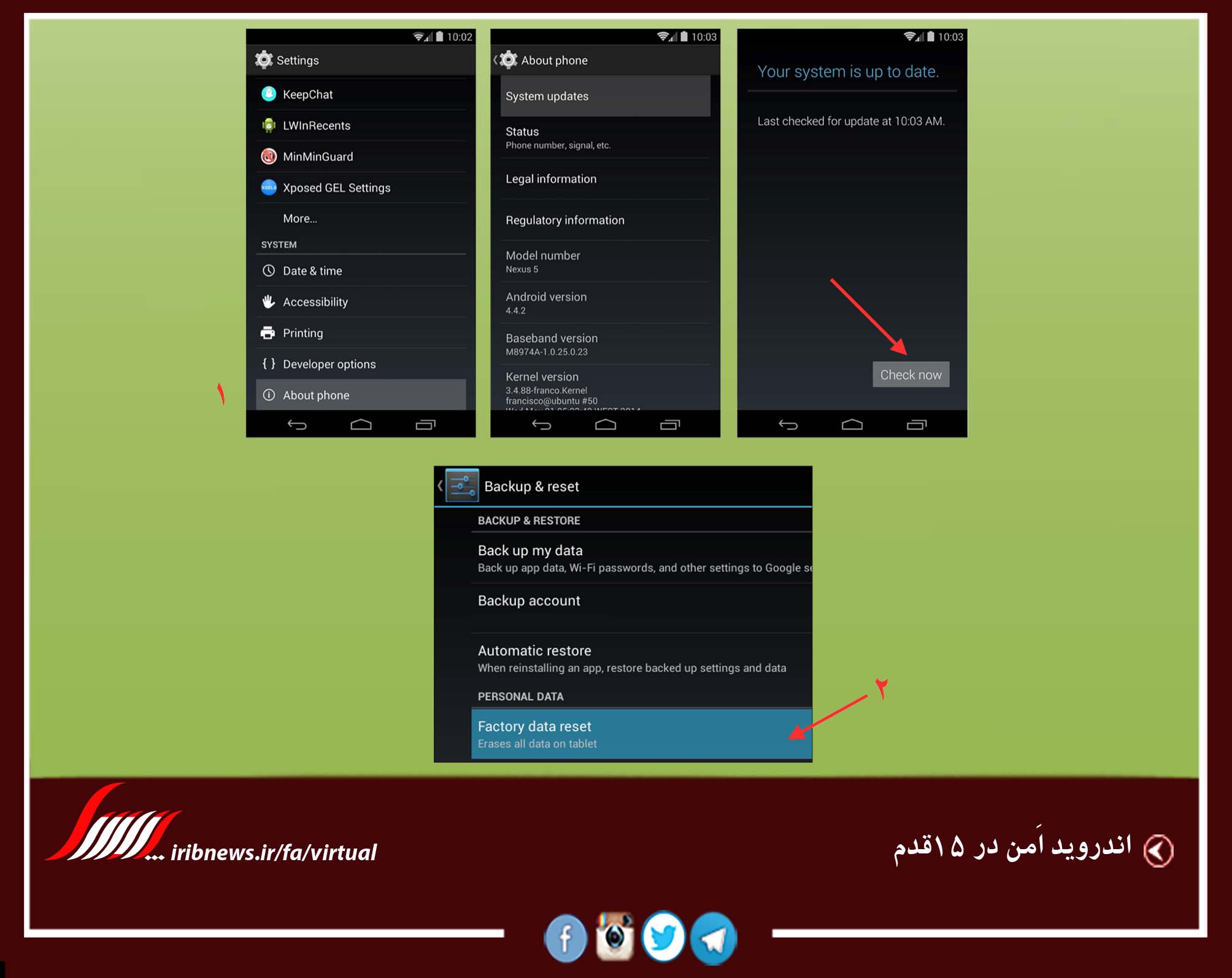Click the Accessibility hand icon
The image size is (1232, 978).
pos(271,306)
